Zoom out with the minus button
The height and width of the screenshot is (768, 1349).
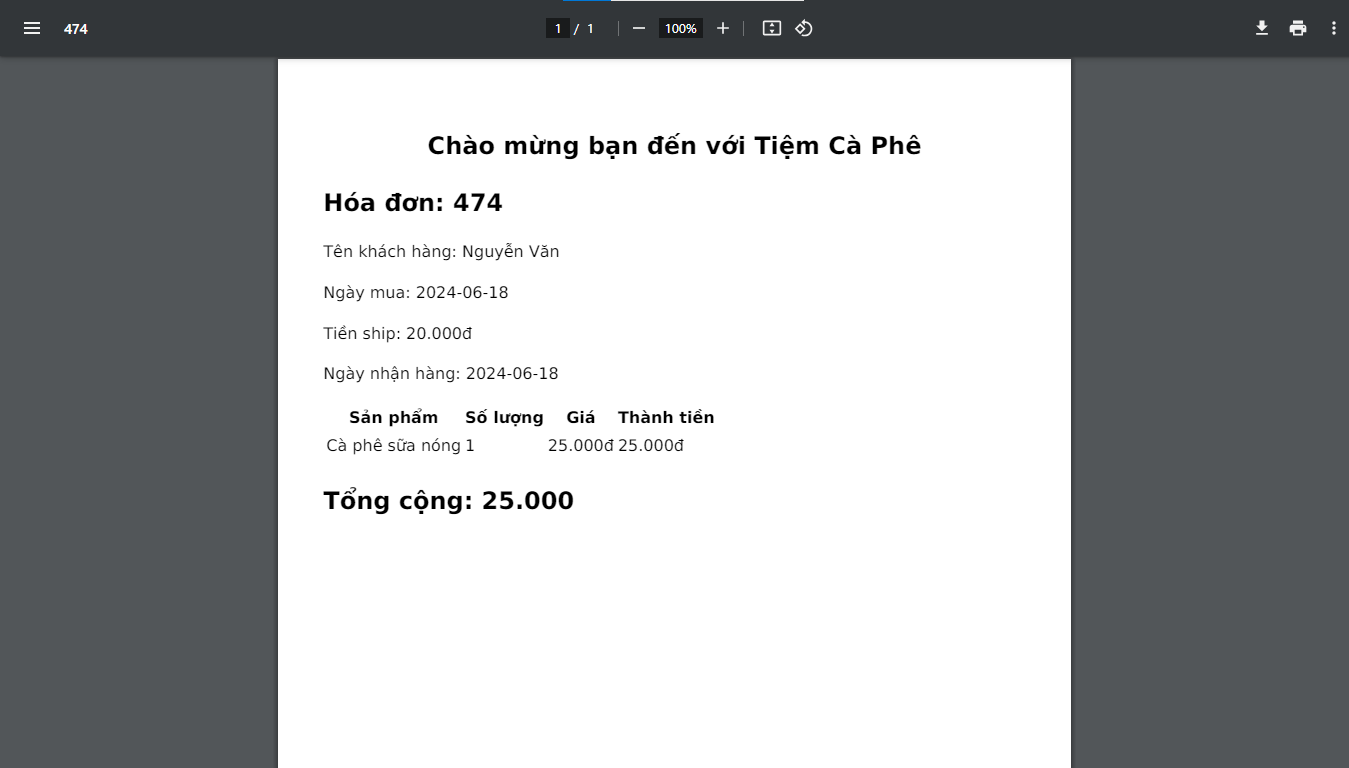tap(639, 28)
